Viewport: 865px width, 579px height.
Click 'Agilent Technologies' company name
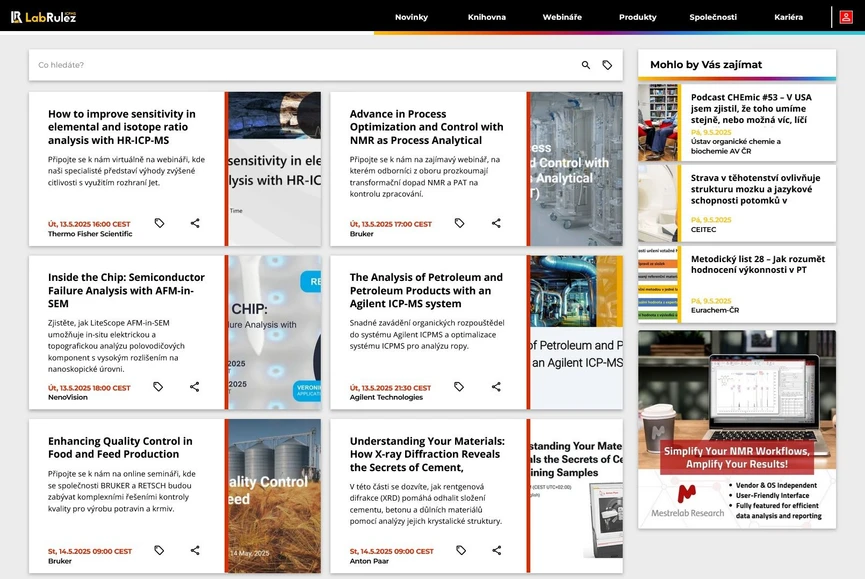(386, 397)
